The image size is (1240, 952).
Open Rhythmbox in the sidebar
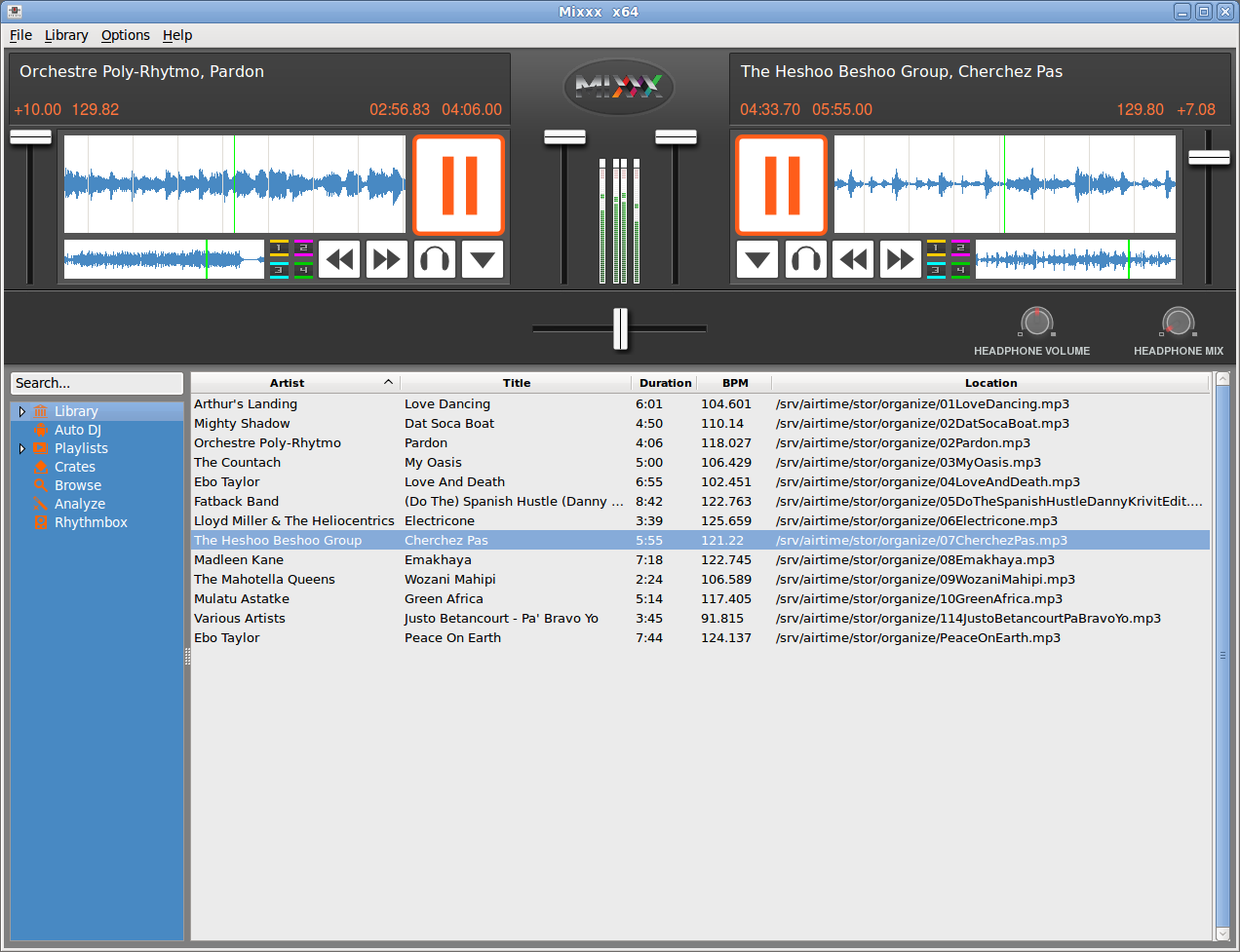[x=91, y=522]
